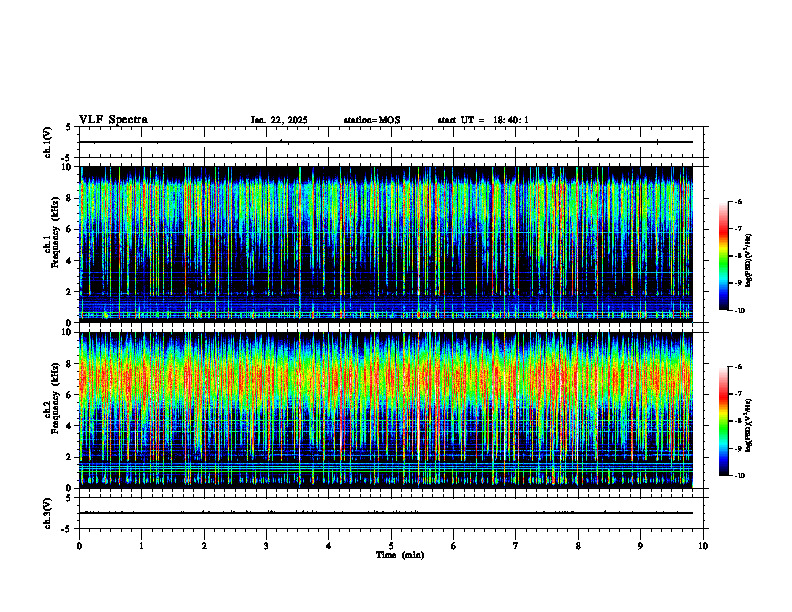Click the ch.2 "Frequency (kHz)" axis label
This screenshot has width=792, height=612.
tap(55, 398)
